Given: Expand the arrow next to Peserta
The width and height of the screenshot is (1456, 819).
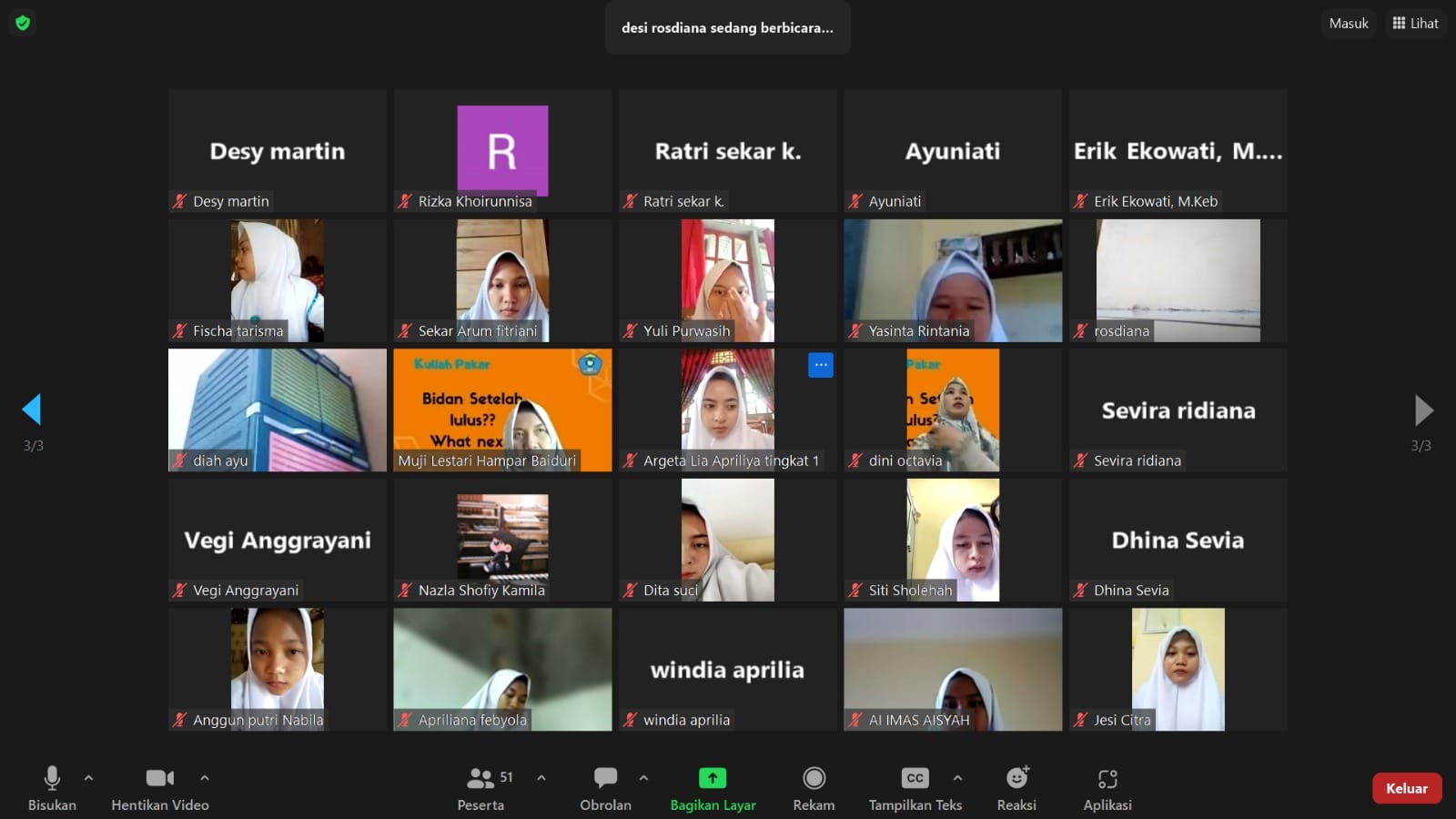Looking at the screenshot, I should tap(541, 778).
